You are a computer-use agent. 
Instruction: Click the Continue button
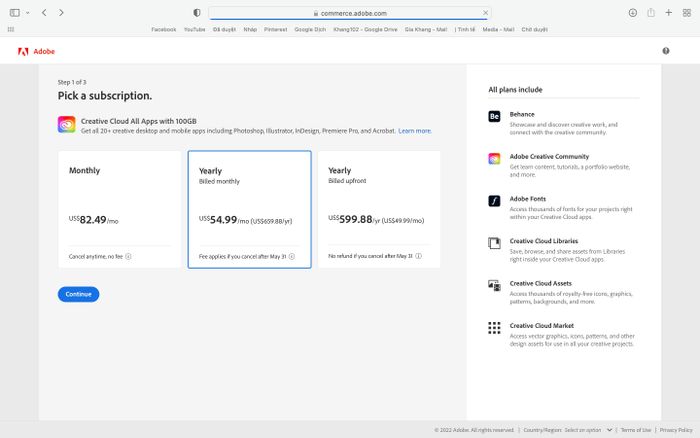click(x=79, y=294)
